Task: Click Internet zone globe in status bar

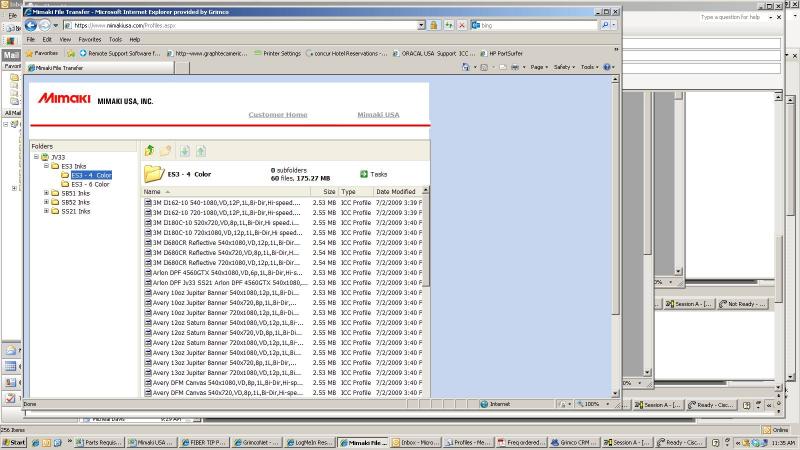Action: [484, 404]
